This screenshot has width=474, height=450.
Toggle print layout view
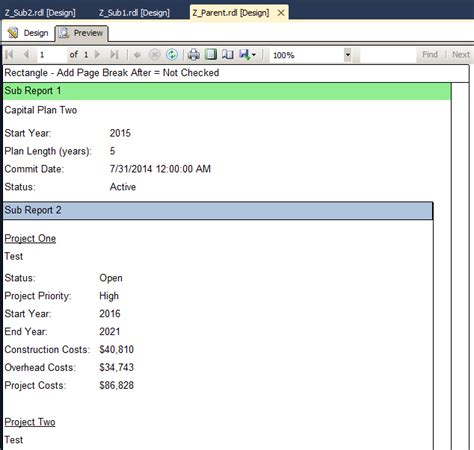pyautogui.click(x=211, y=54)
